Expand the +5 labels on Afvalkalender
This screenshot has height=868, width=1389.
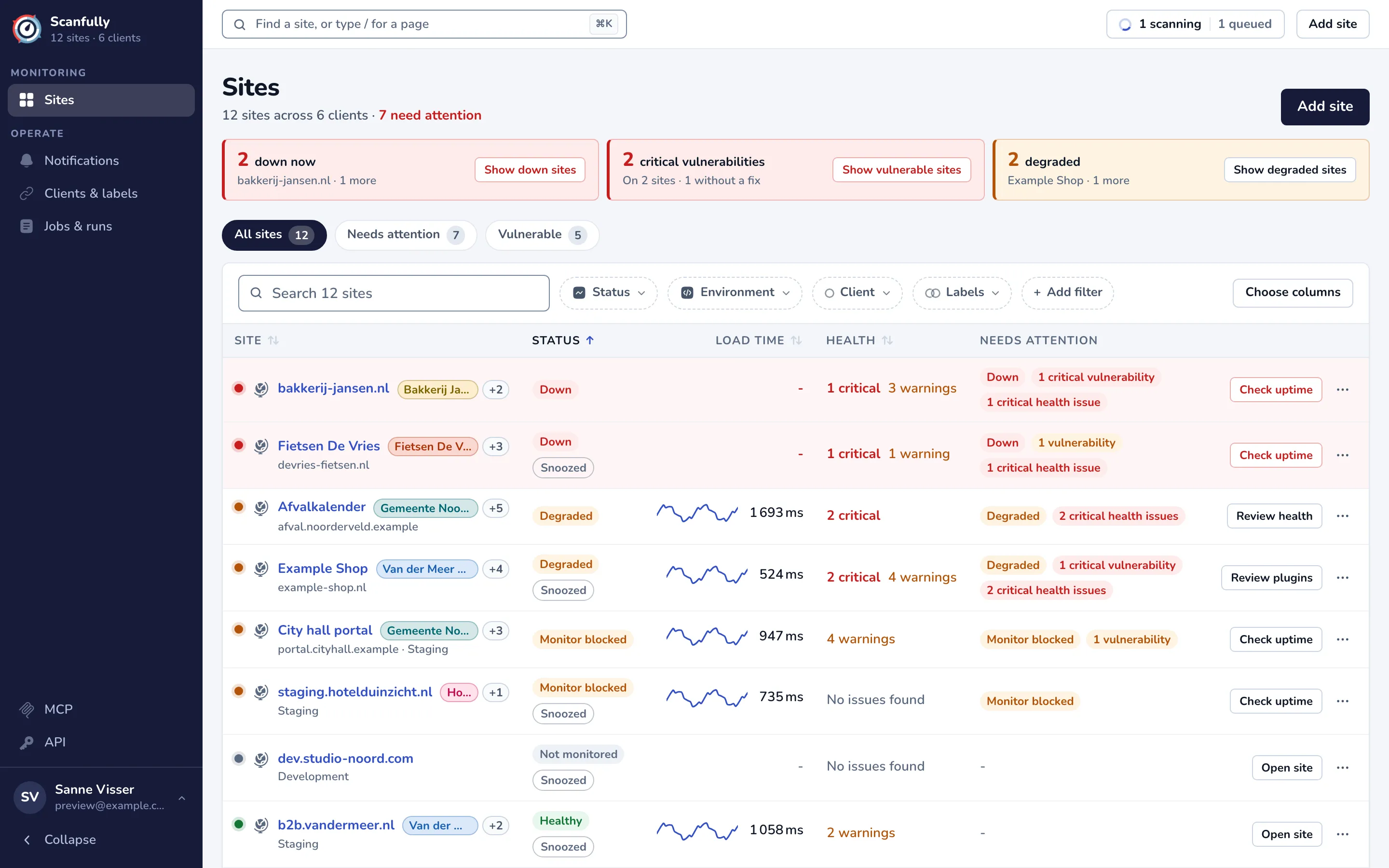pyautogui.click(x=496, y=509)
